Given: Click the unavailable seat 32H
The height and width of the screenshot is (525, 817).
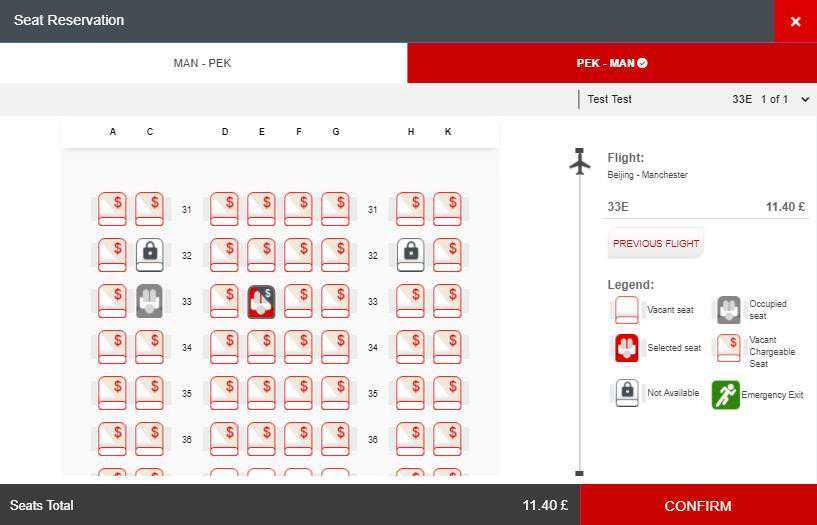Looking at the screenshot, I should tap(410, 255).
